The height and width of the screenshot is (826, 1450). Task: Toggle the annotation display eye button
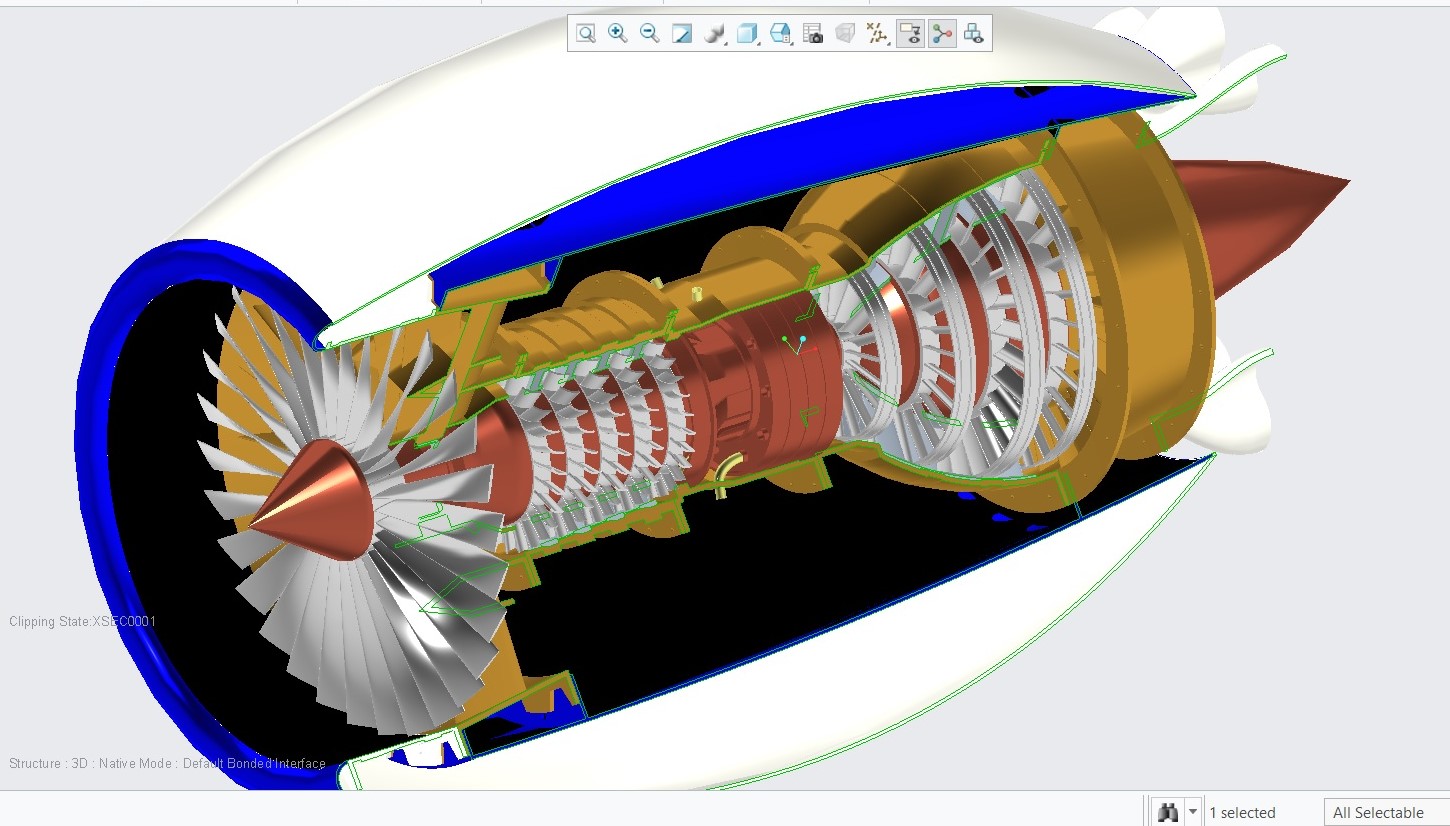[910, 34]
